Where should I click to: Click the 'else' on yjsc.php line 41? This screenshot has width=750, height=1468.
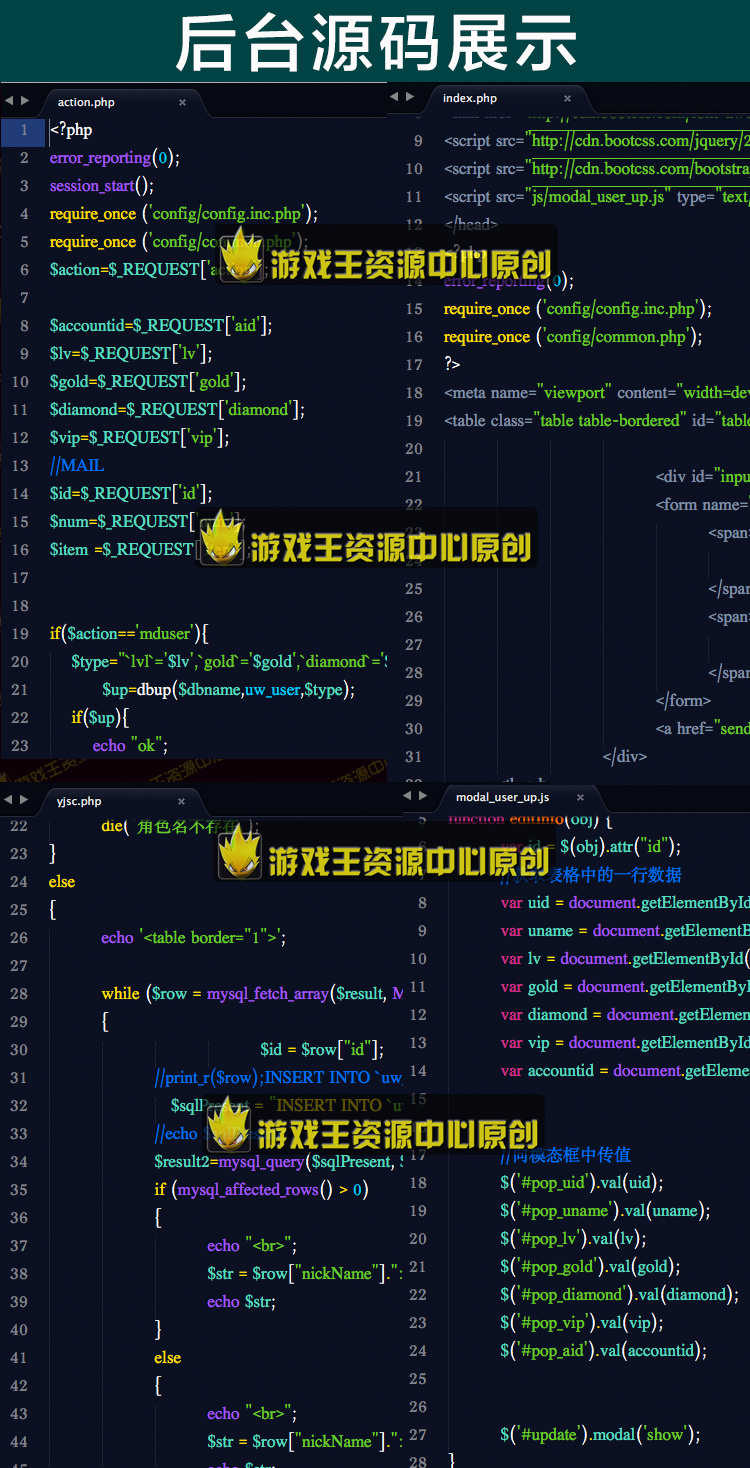(167, 1358)
